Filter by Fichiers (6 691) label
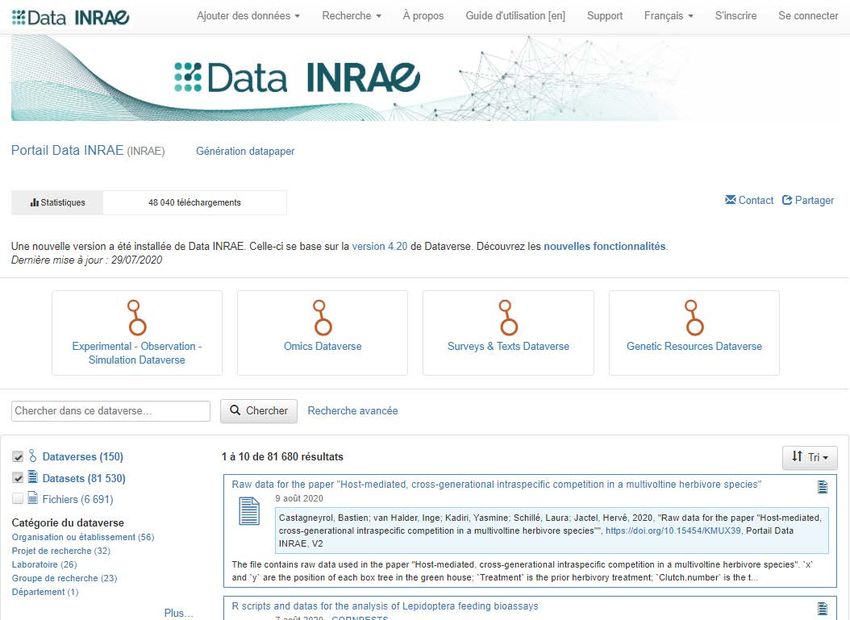This screenshot has height=620, width=850. [x=78, y=499]
